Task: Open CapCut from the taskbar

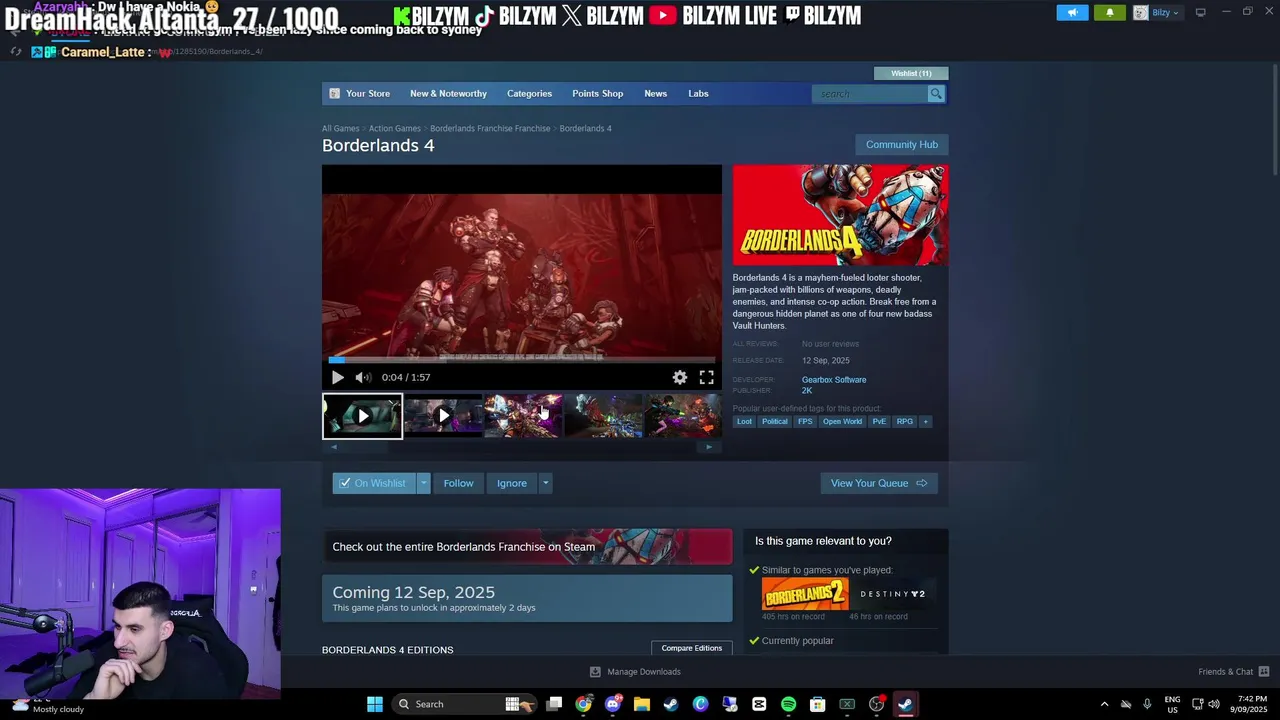Action: coord(759,704)
